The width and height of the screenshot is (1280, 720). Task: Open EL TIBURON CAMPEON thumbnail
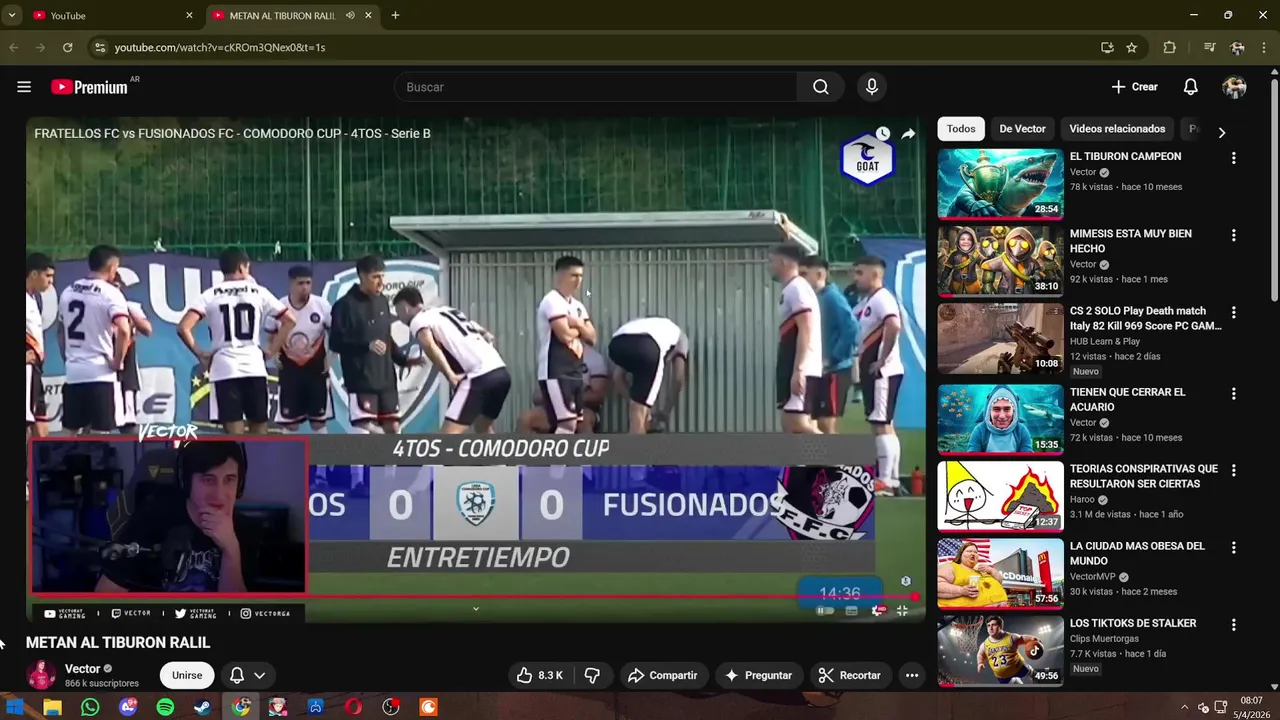[x=1000, y=184]
